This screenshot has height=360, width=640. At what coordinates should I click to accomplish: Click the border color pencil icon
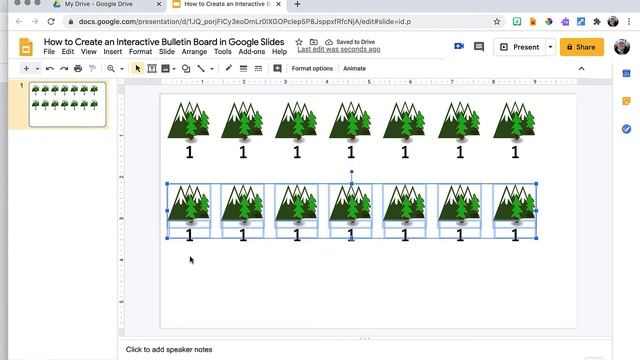click(229, 68)
